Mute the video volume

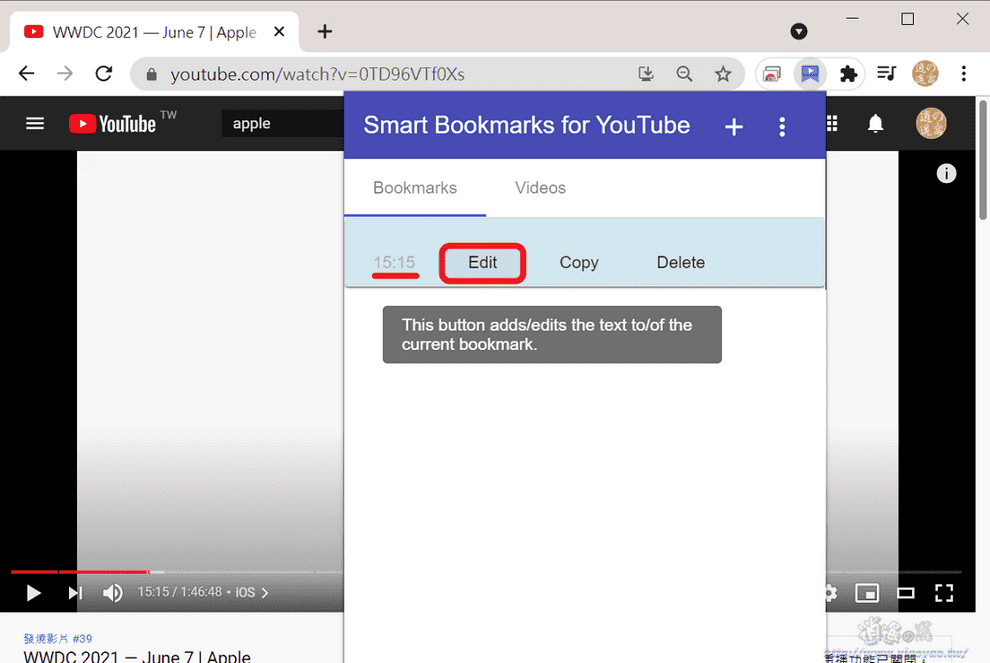(113, 593)
